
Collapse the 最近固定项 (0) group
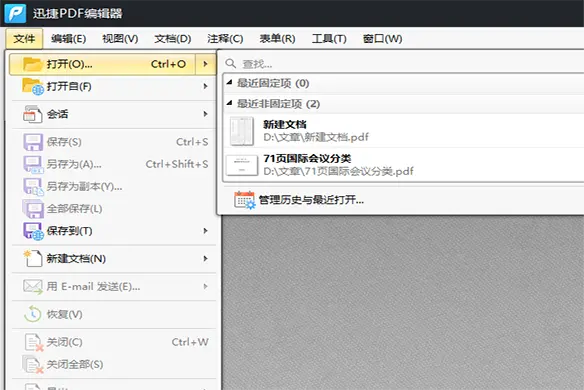click(x=229, y=82)
